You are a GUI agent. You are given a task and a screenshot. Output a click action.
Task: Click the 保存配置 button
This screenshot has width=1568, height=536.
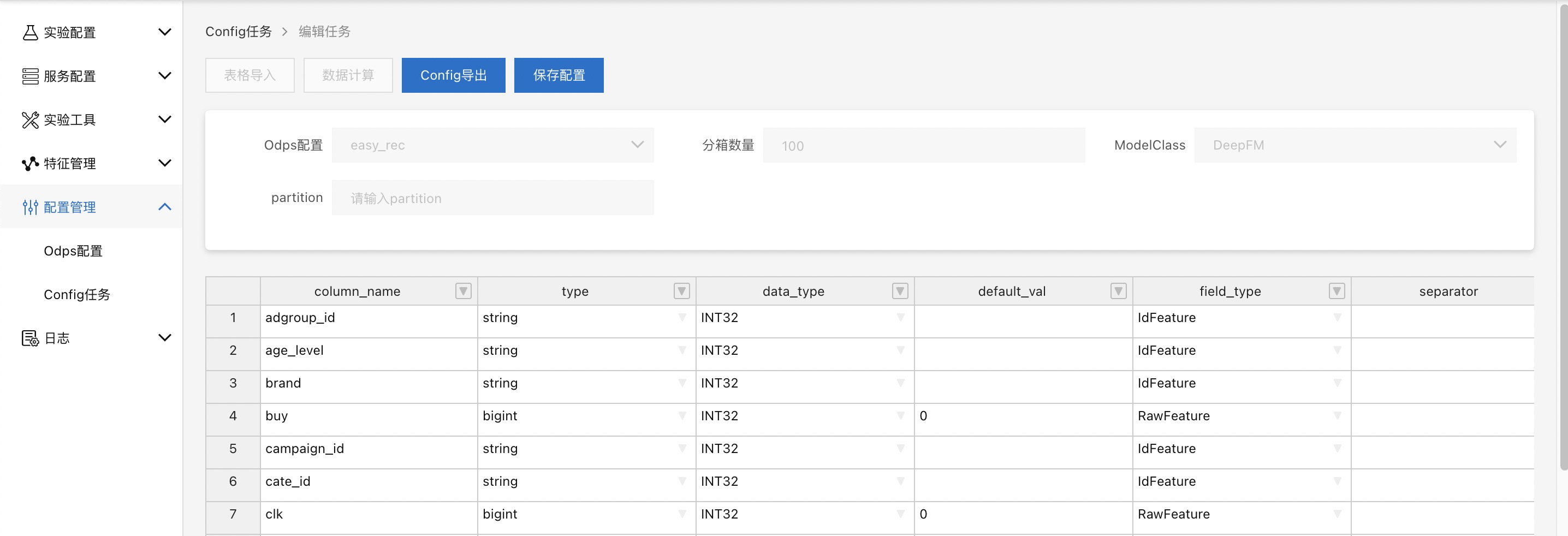[x=559, y=75]
